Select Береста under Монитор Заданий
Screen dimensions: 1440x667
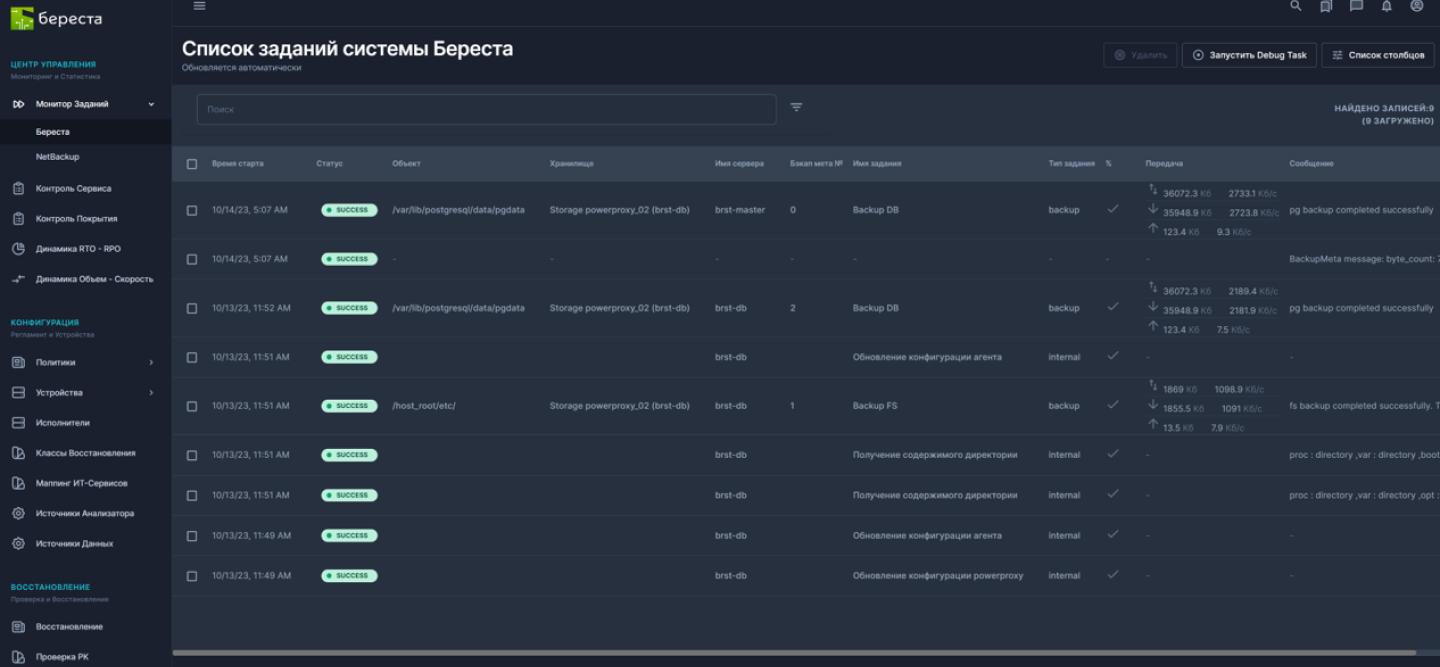point(52,132)
